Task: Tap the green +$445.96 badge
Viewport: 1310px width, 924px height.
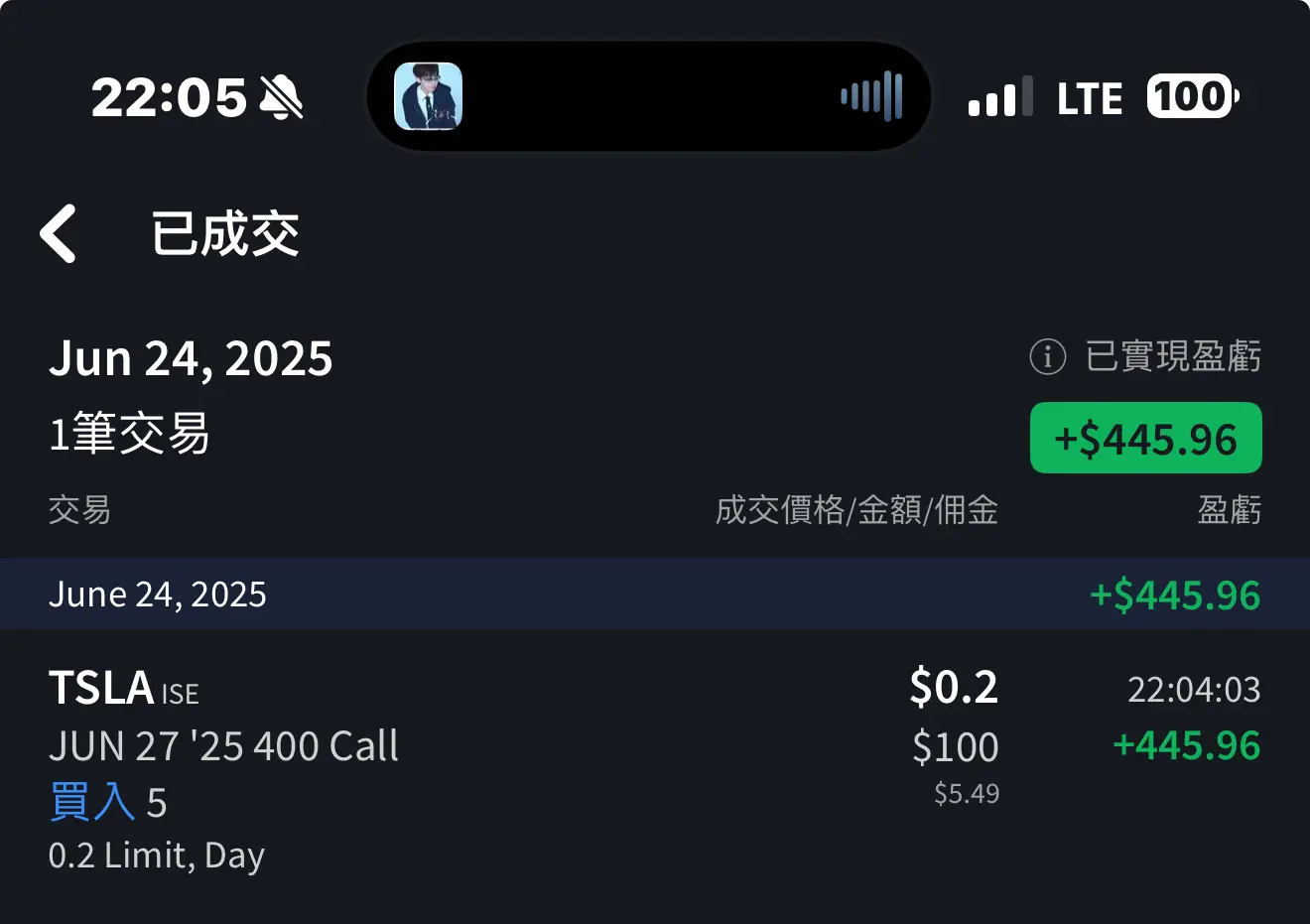Action: point(1146,438)
